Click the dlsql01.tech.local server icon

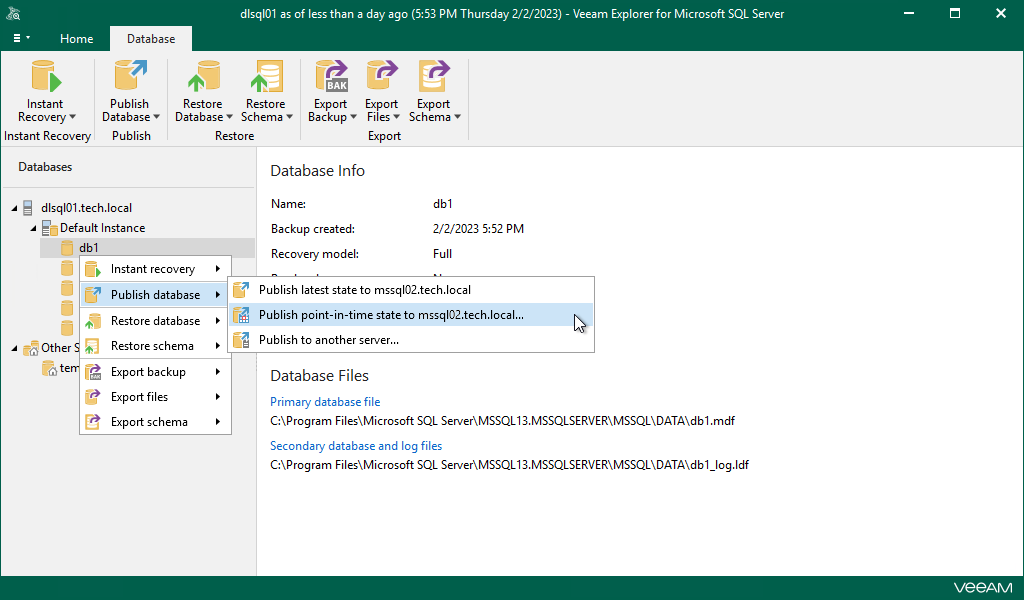[27, 208]
